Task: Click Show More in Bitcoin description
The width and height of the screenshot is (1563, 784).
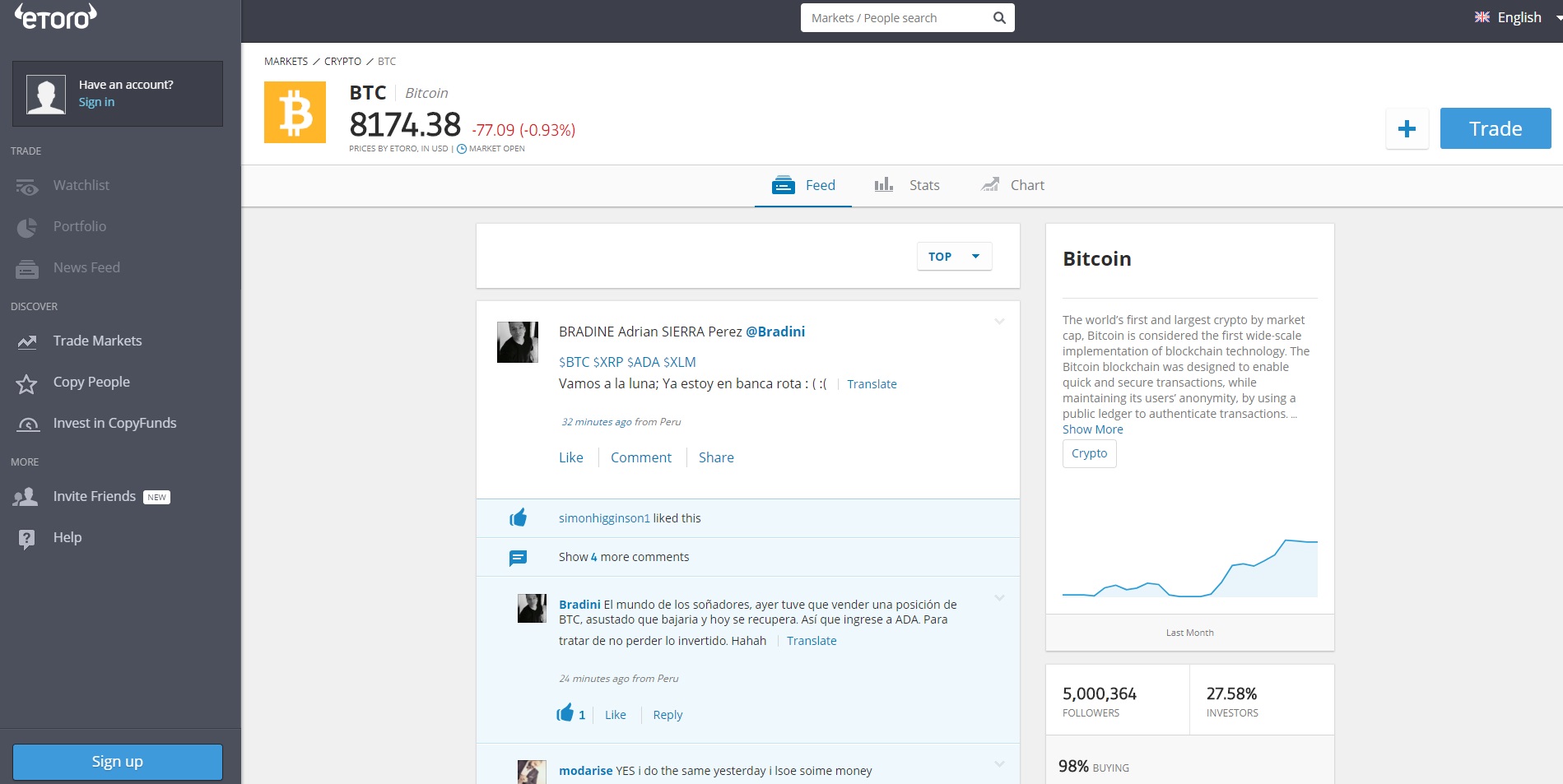Action: [1092, 429]
